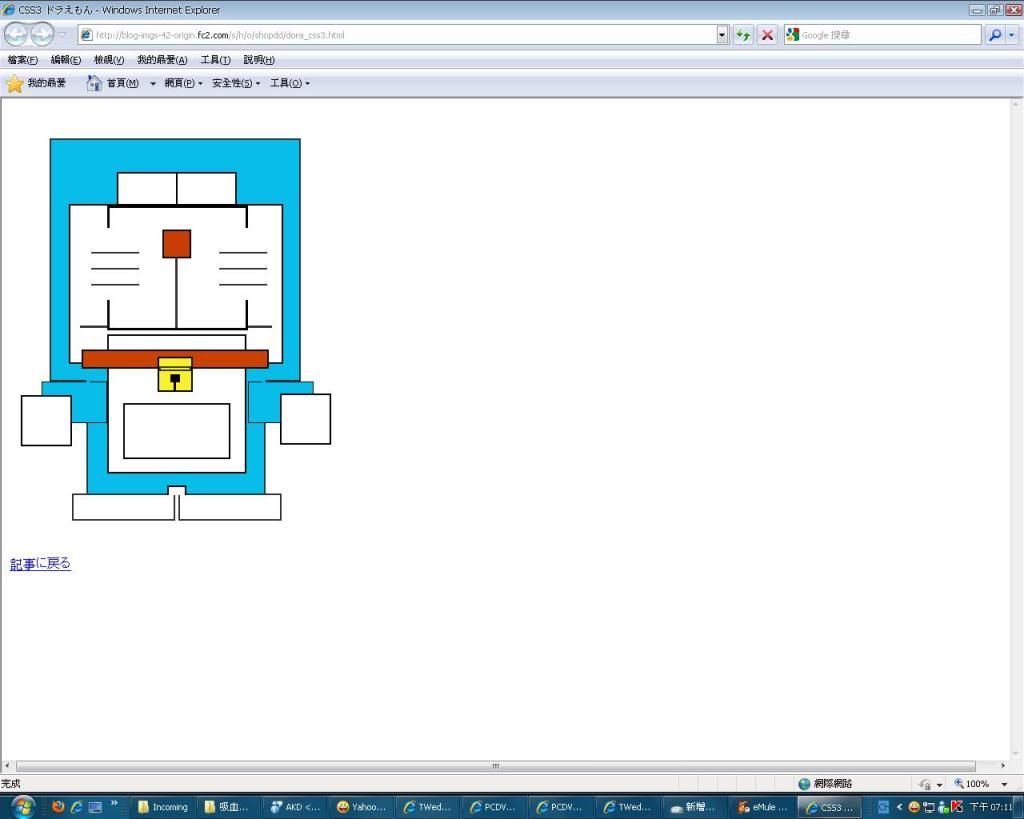This screenshot has height=819, width=1024.
Task: Click the horizontal scrollbar right arrow
Action: pyautogui.click(x=1003, y=765)
